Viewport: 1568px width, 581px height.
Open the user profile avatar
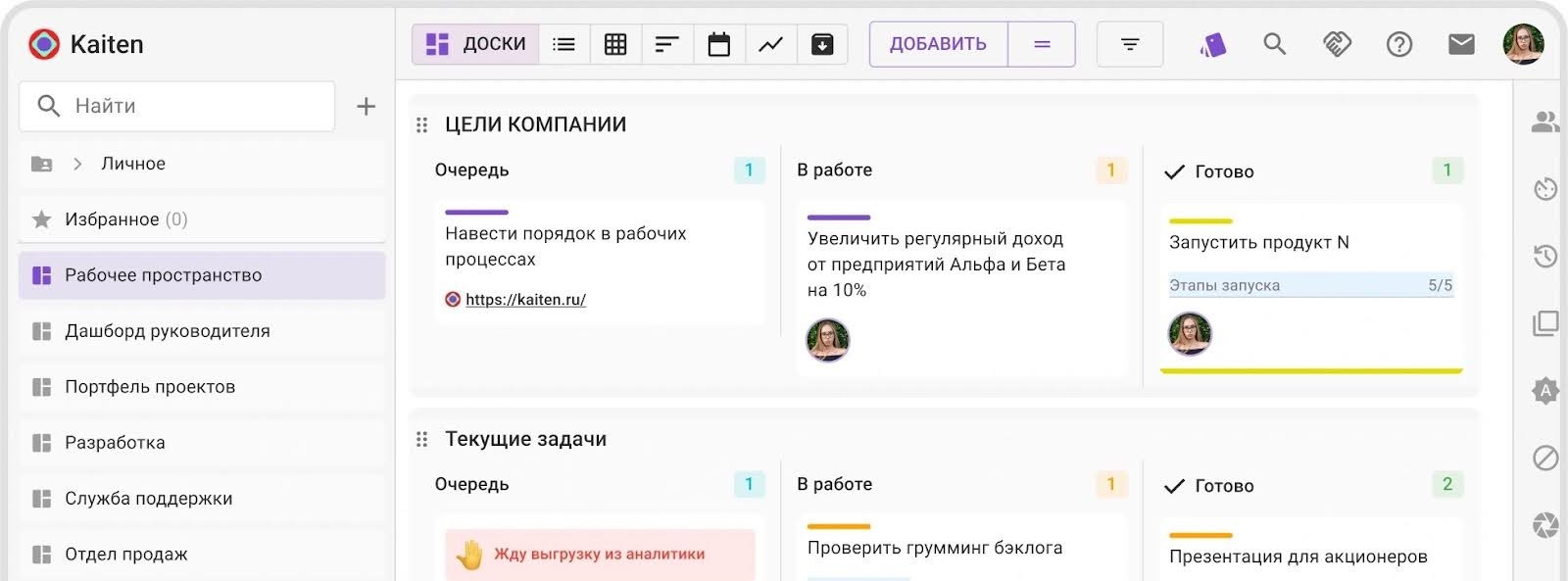click(x=1524, y=44)
